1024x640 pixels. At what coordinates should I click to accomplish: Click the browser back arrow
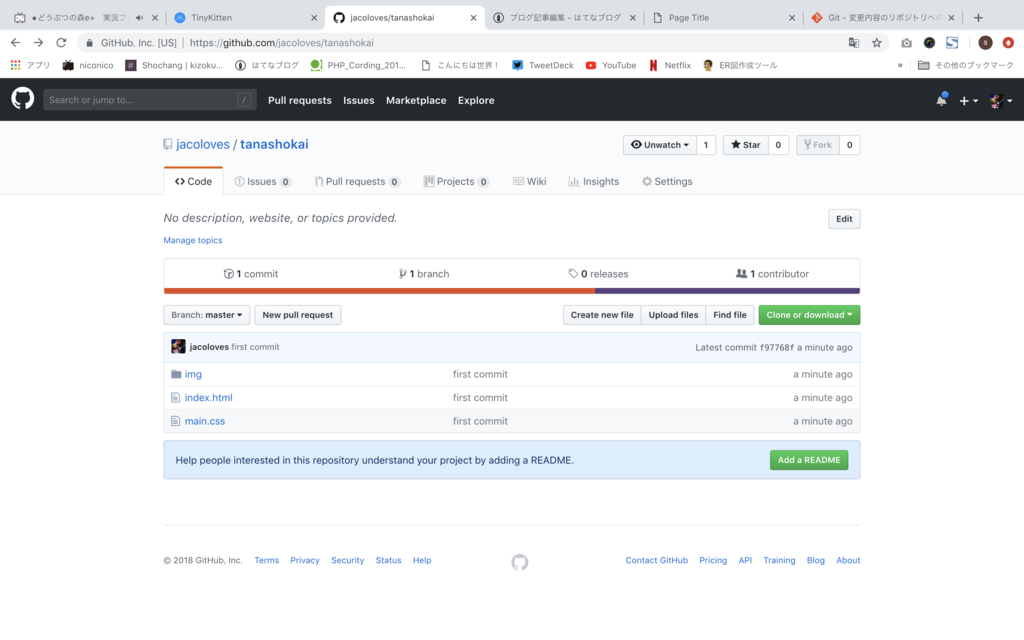(16, 42)
